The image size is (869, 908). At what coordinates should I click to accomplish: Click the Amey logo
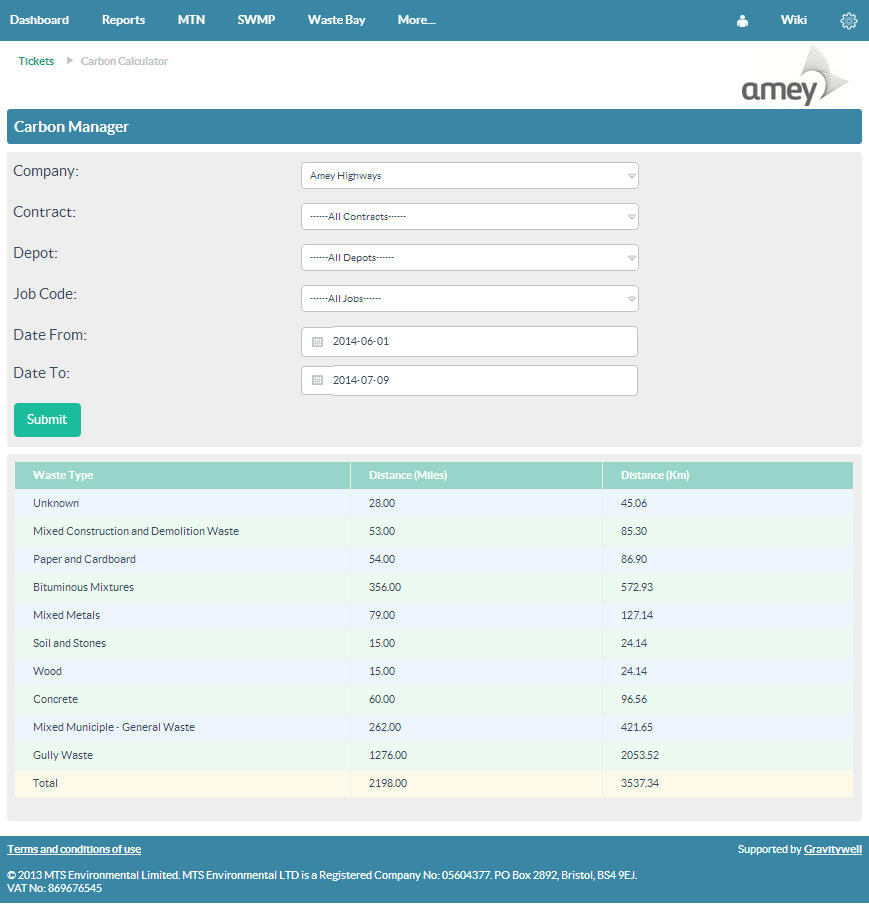[x=795, y=78]
